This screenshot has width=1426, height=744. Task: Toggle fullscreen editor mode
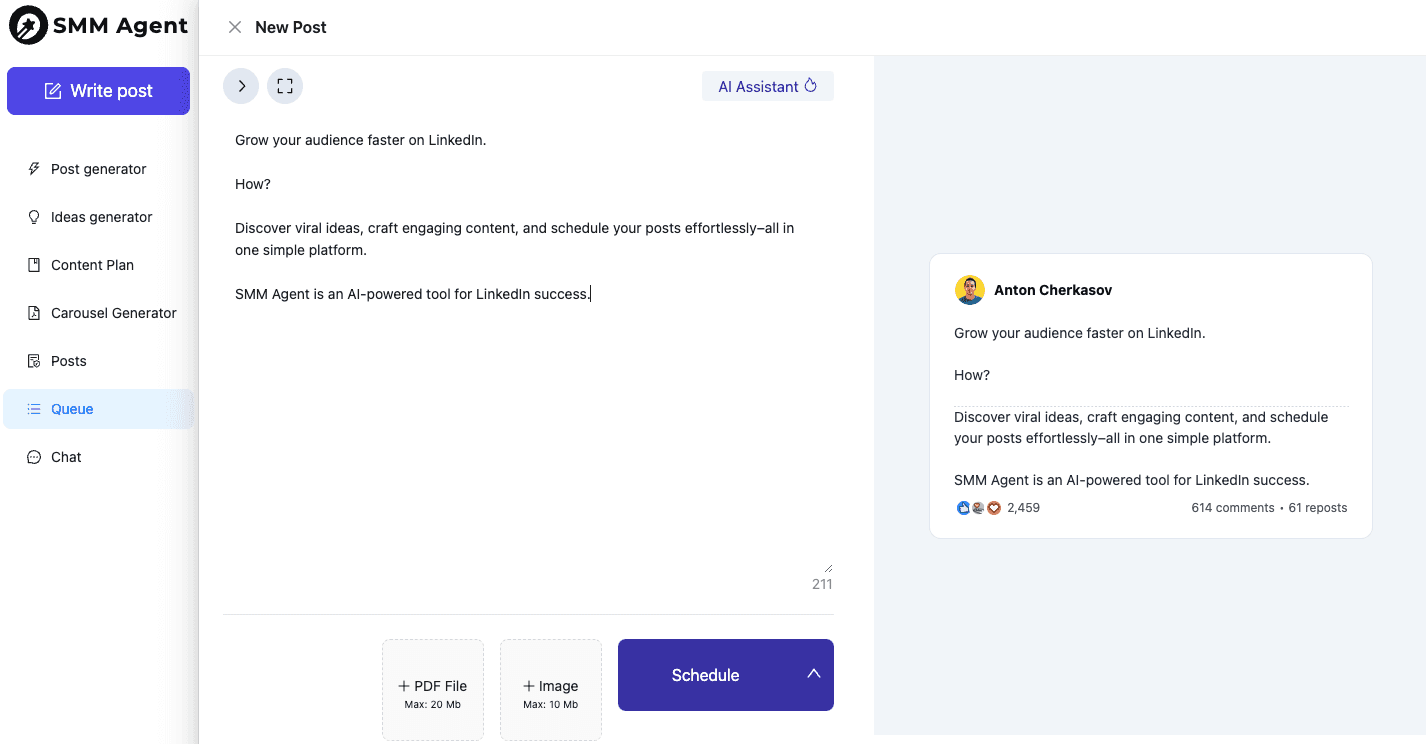[x=285, y=86]
